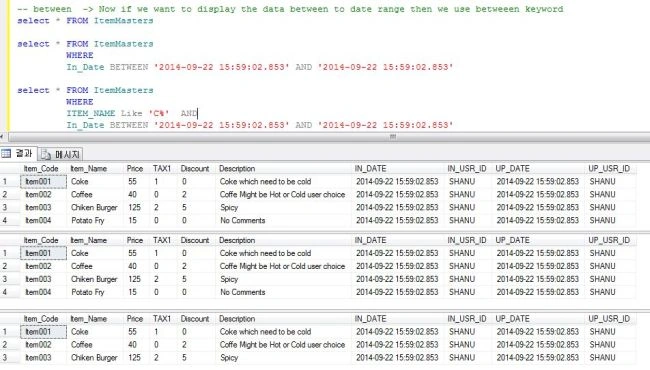Image resolution: width=650 pixels, height=370 pixels.
Task: Click Item001 cell in the top result grid
Action: [x=43, y=181]
